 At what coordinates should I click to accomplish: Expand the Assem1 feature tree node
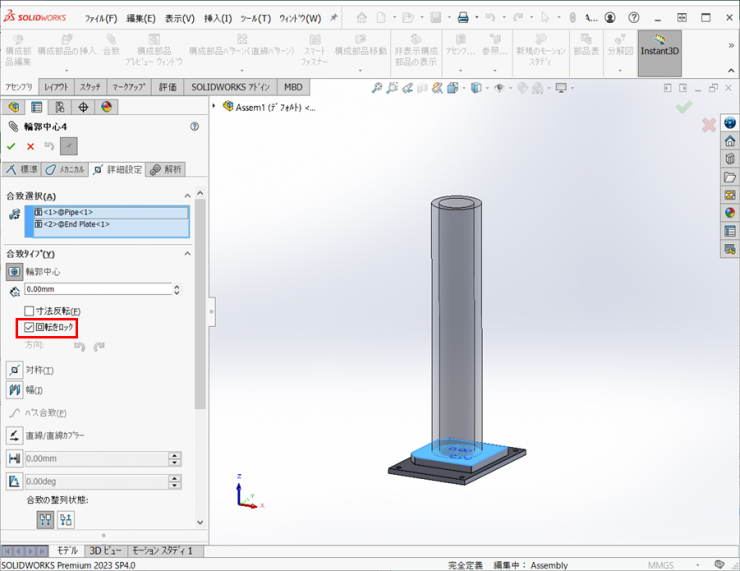214,107
